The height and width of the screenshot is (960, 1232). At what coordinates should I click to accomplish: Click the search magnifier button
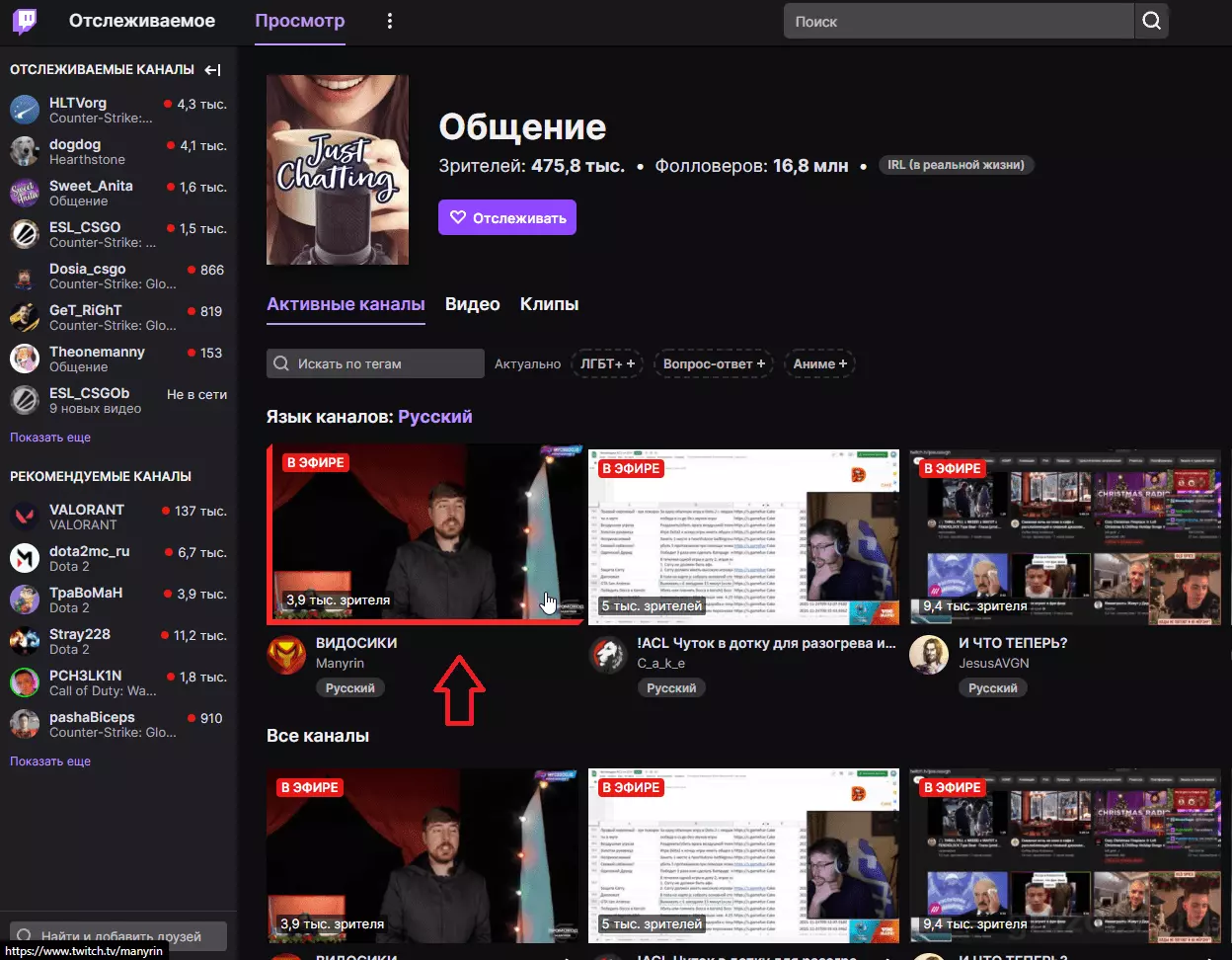click(1151, 21)
